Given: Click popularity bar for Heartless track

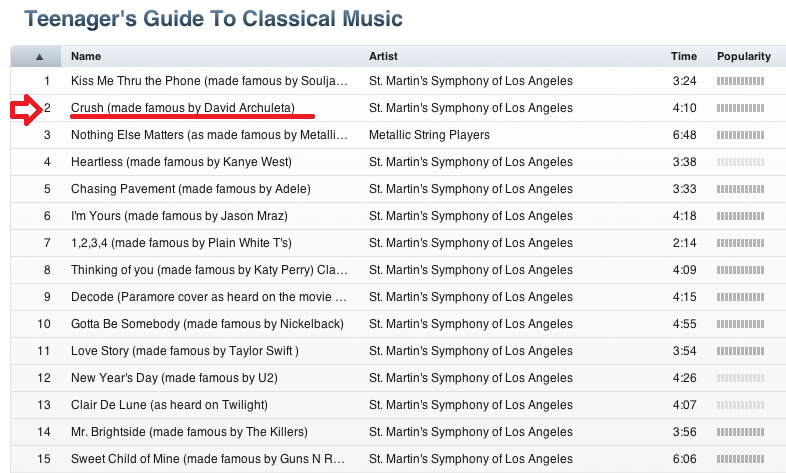Looking at the screenshot, I should tap(740, 161).
